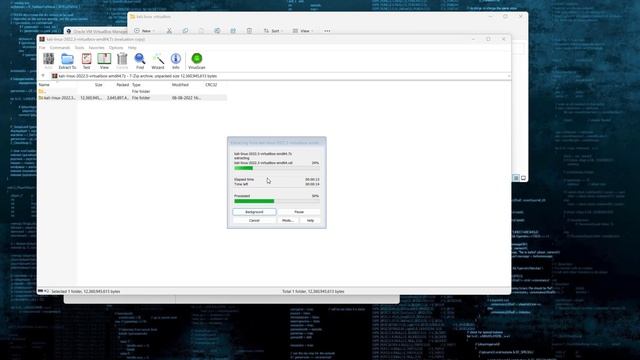Open the Help menu in WinRAR
This screenshot has width=640, height=360.
(x=132, y=48)
